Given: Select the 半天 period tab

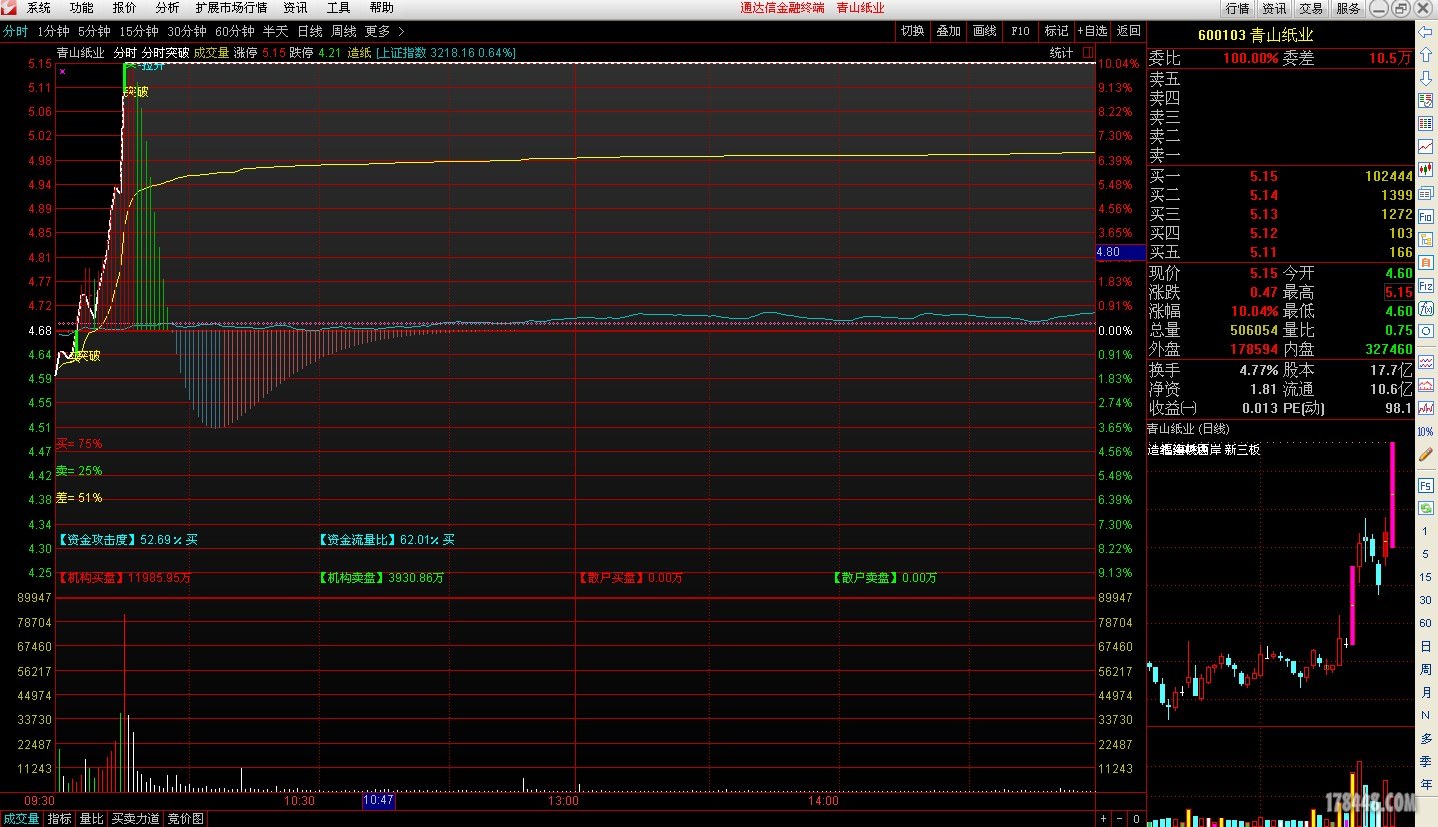Looking at the screenshot, I should click(276, 31).
